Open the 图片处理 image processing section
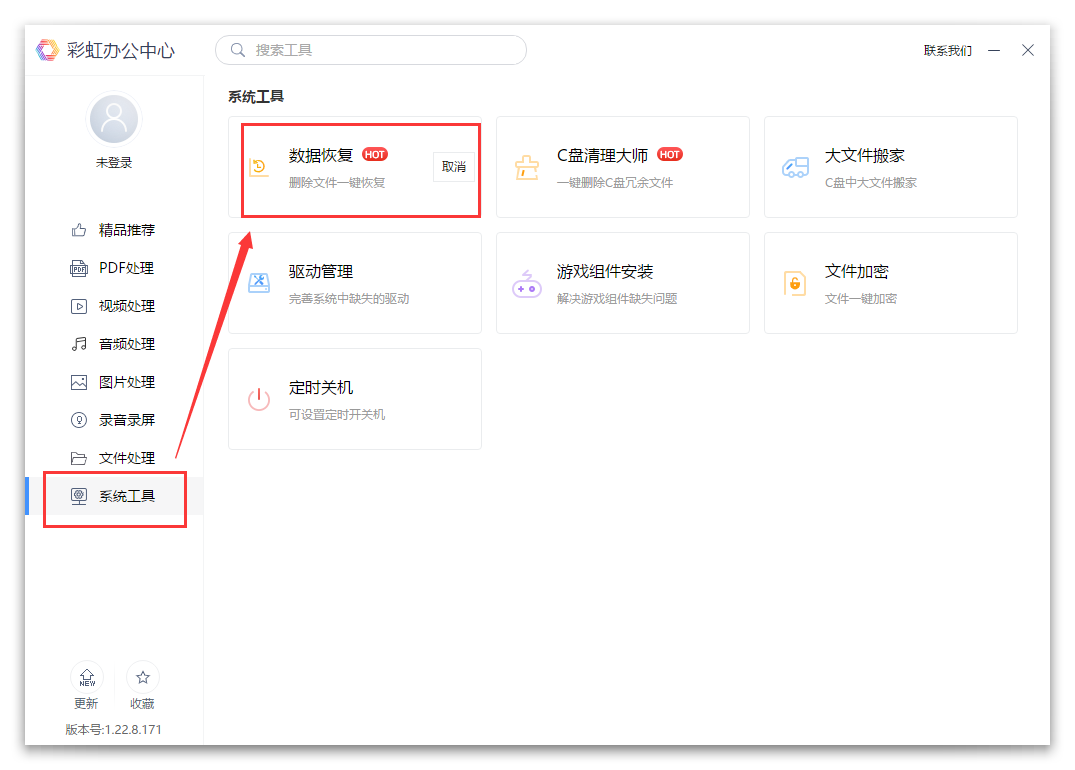The width and height of the screenshot is (1075, 770). [x=114, y=382]
